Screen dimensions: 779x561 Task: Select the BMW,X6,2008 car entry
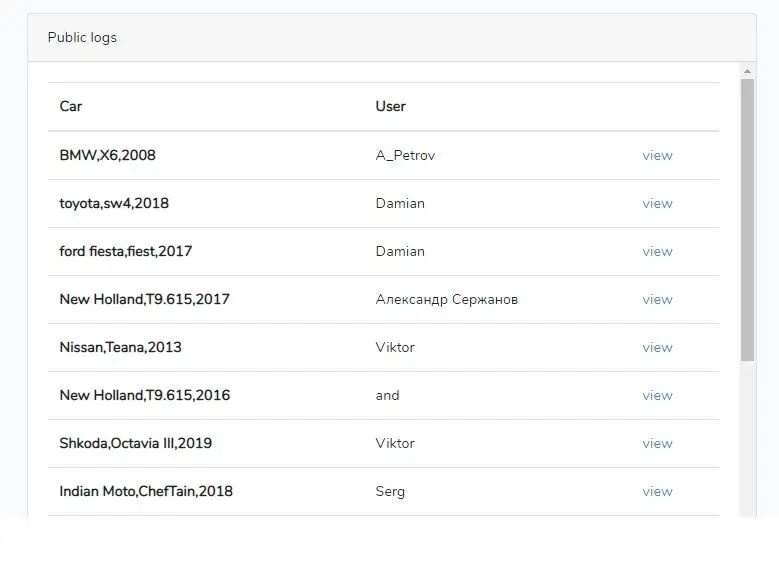(x=107, y=156)
